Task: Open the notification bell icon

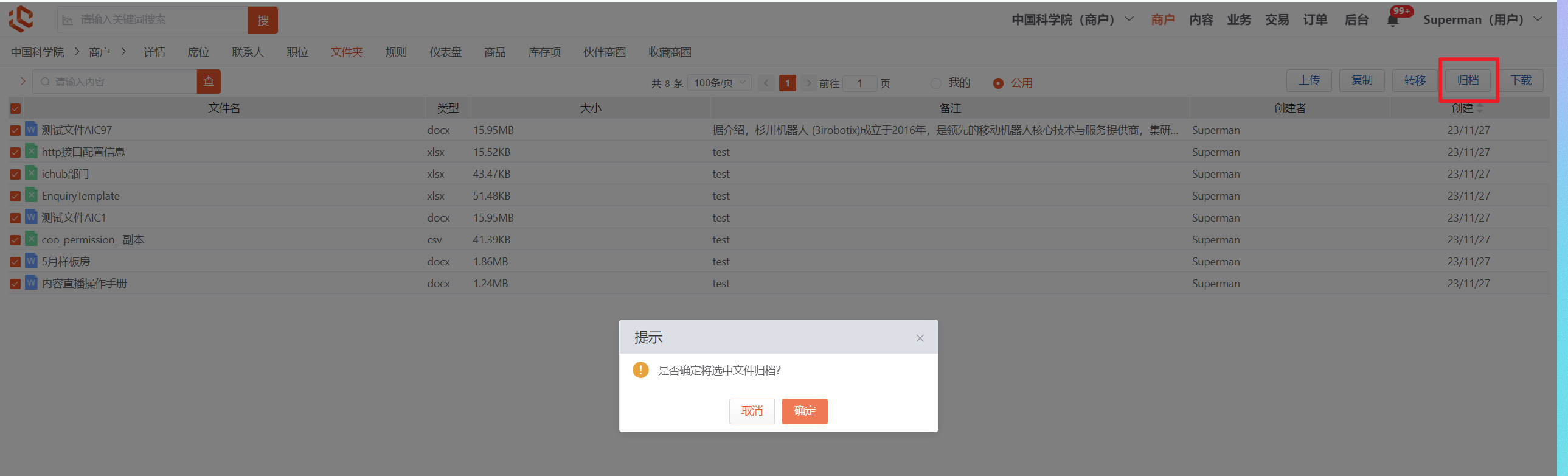Action: tap(1392, 21)
